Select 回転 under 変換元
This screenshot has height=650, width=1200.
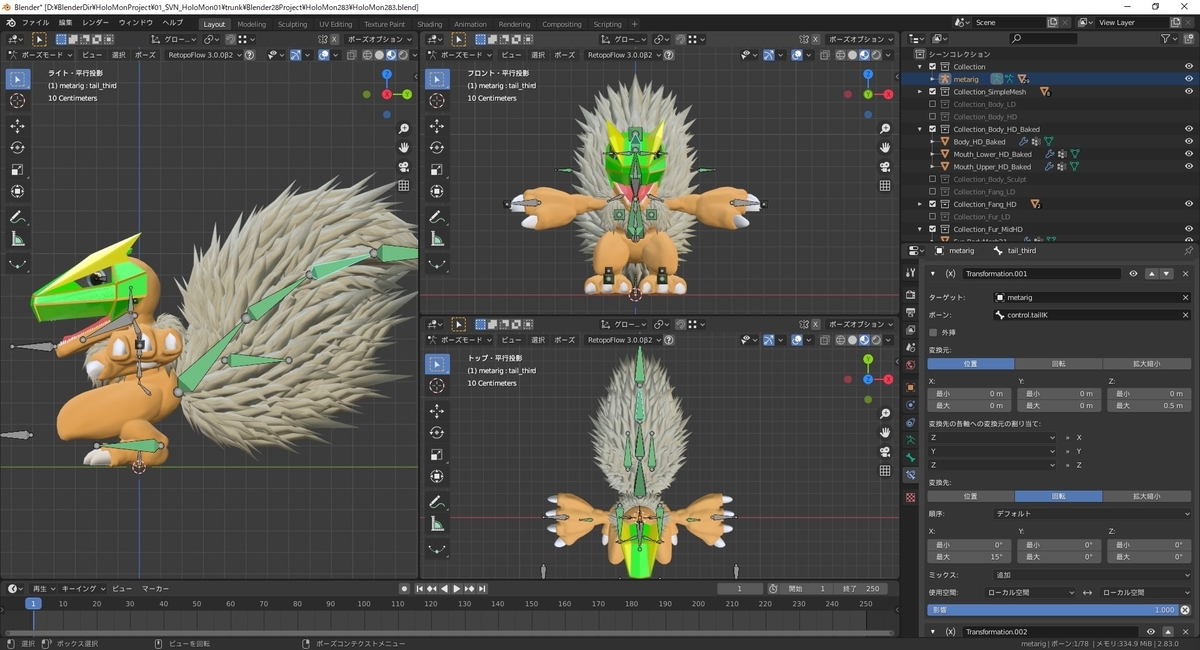point(1059,364)
